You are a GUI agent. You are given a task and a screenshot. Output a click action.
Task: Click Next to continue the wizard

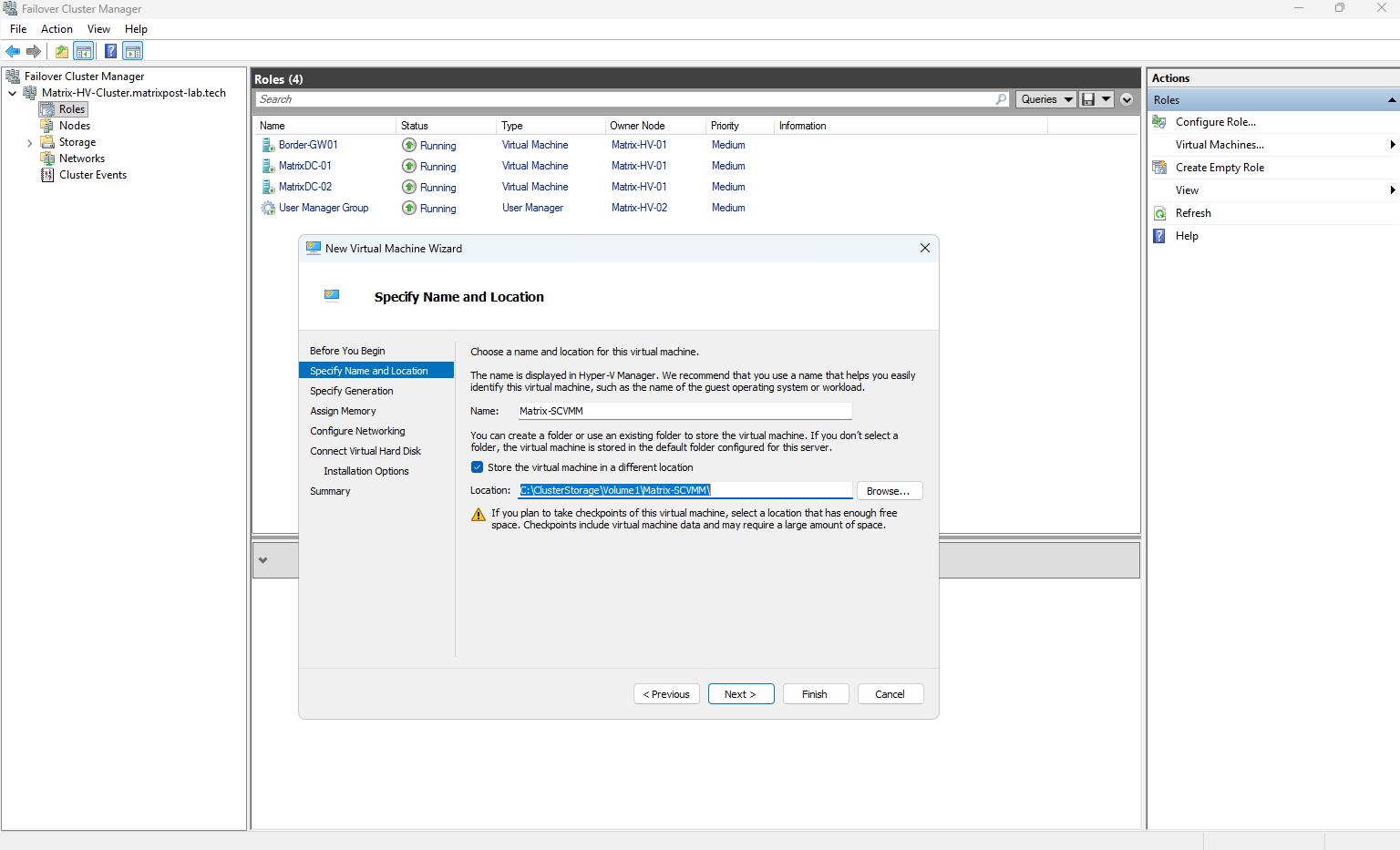pos(741,694)
